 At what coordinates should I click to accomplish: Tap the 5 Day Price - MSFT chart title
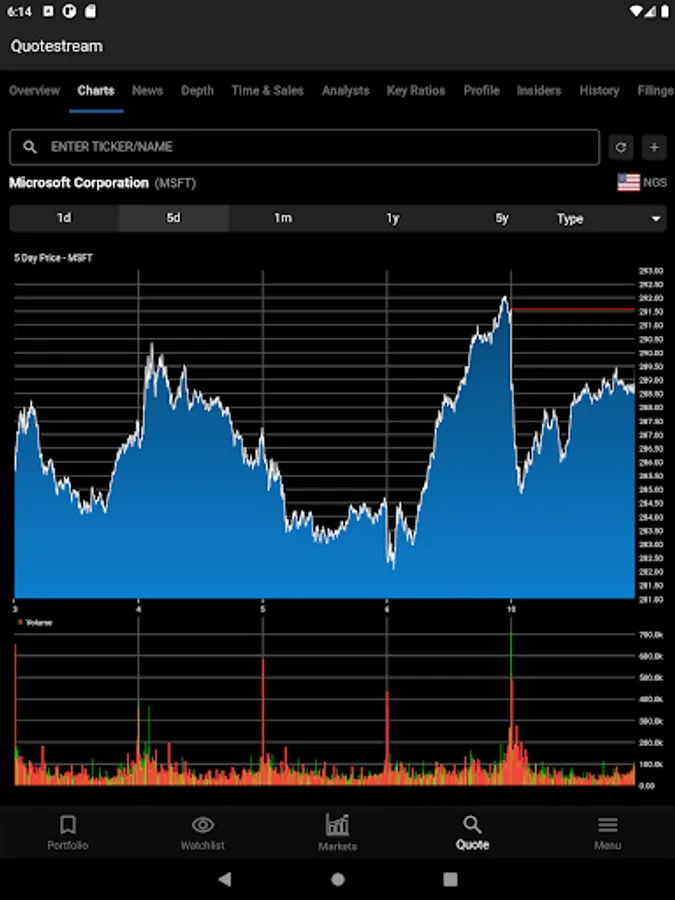53,258
